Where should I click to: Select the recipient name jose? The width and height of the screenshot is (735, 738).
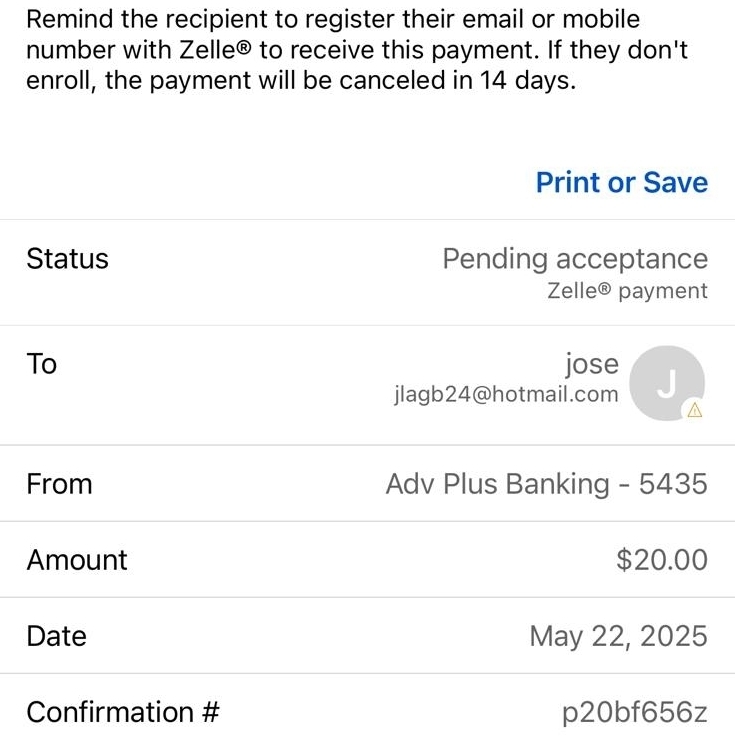(591, 364)
